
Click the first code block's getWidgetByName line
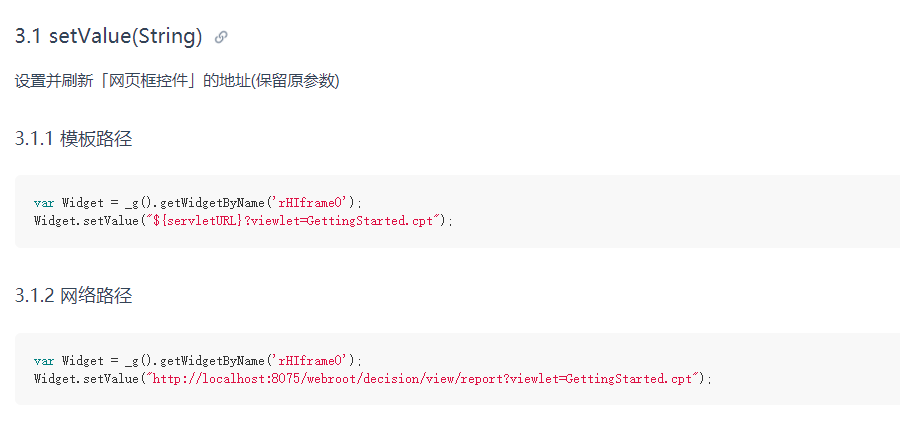(199, 203)
